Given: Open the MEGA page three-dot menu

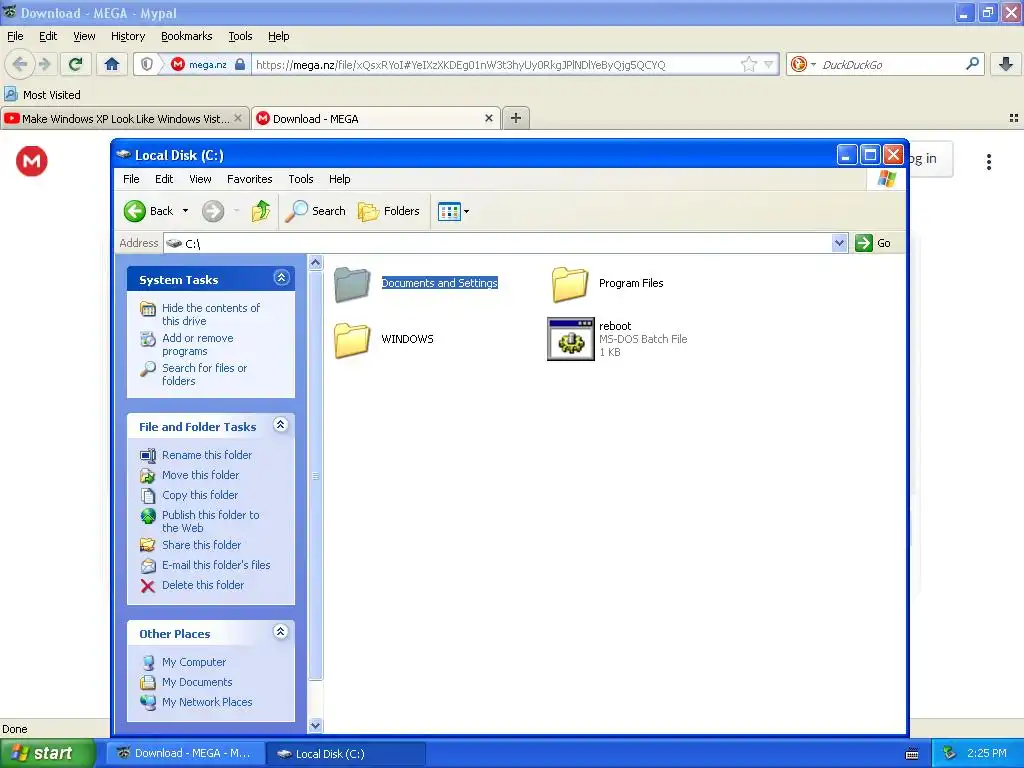Looking at the screenshot, I should 989,162.
